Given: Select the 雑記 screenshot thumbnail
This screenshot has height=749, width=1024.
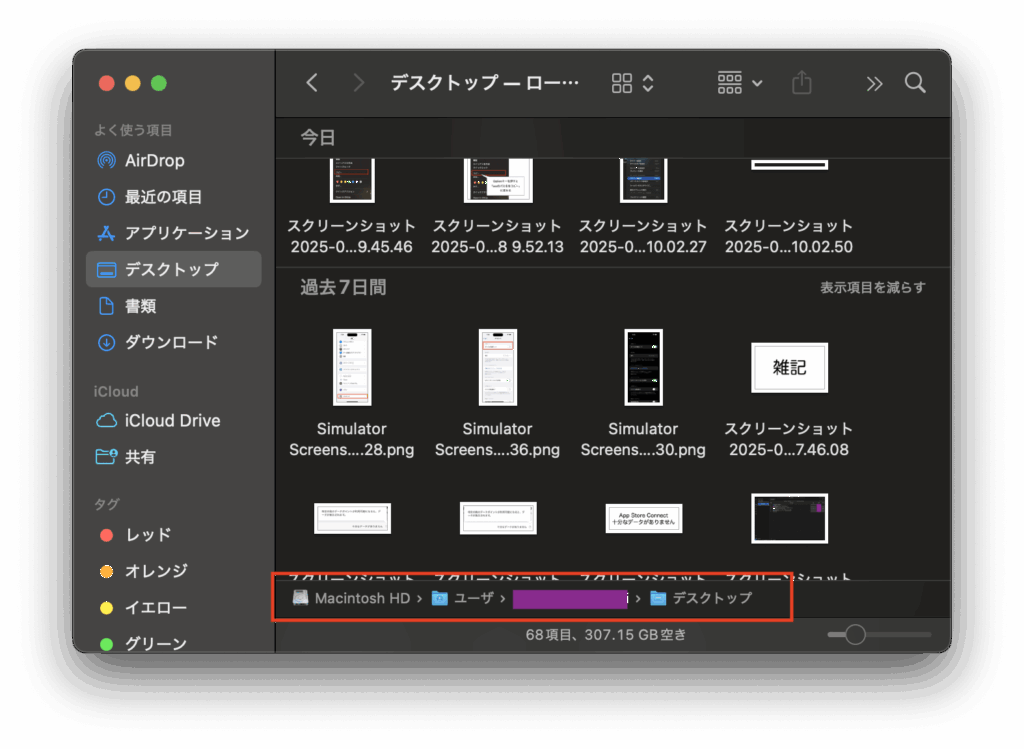Looking at the screenshot, I should [790, 368].
